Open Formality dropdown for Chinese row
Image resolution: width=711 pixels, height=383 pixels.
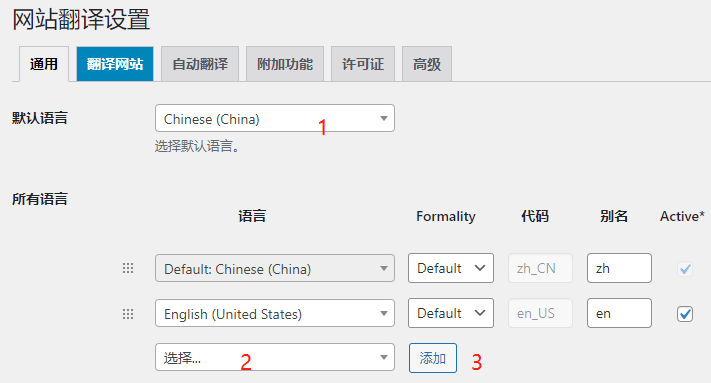tap(451, 268)
